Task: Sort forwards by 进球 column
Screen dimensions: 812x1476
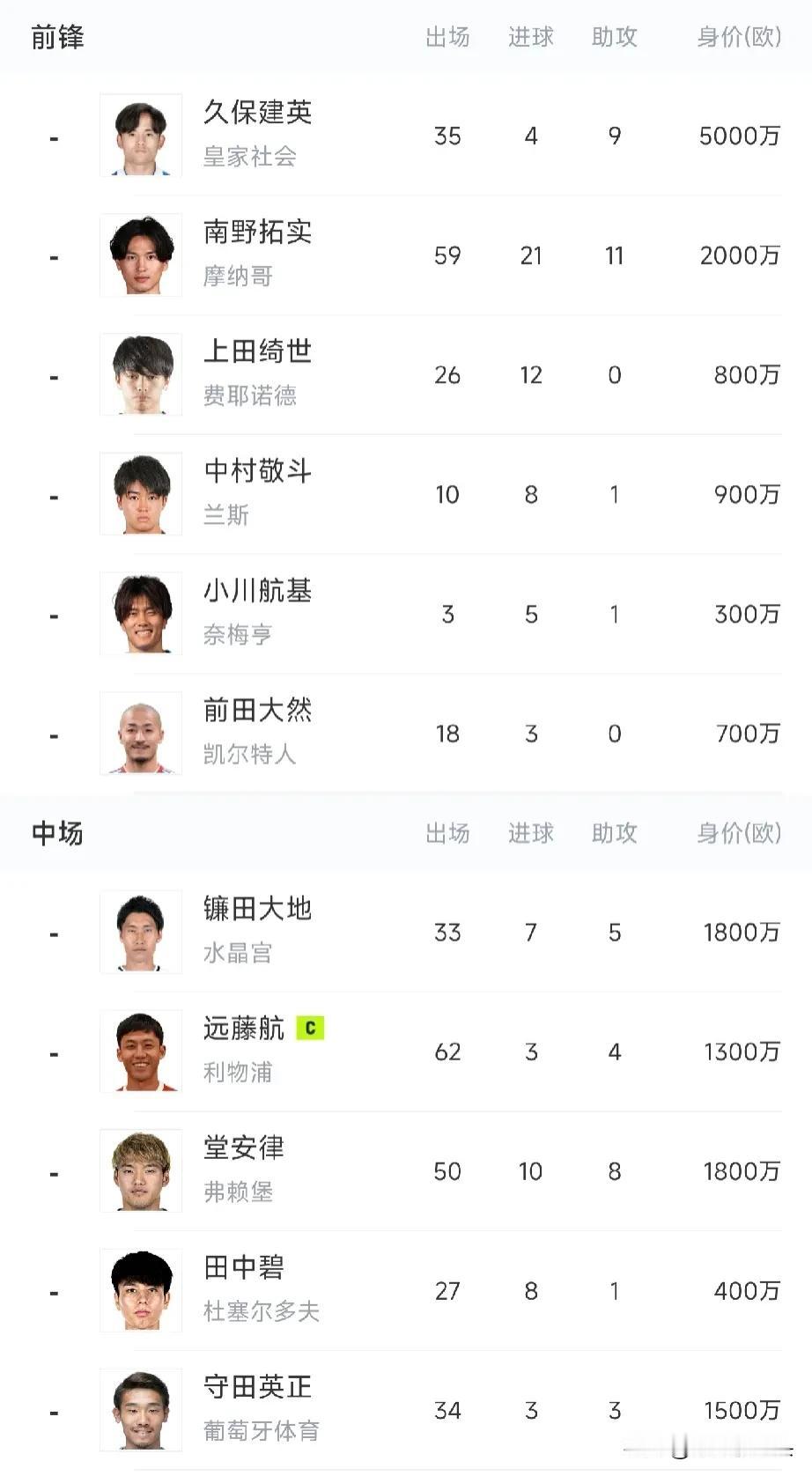Action: (531, 37)
